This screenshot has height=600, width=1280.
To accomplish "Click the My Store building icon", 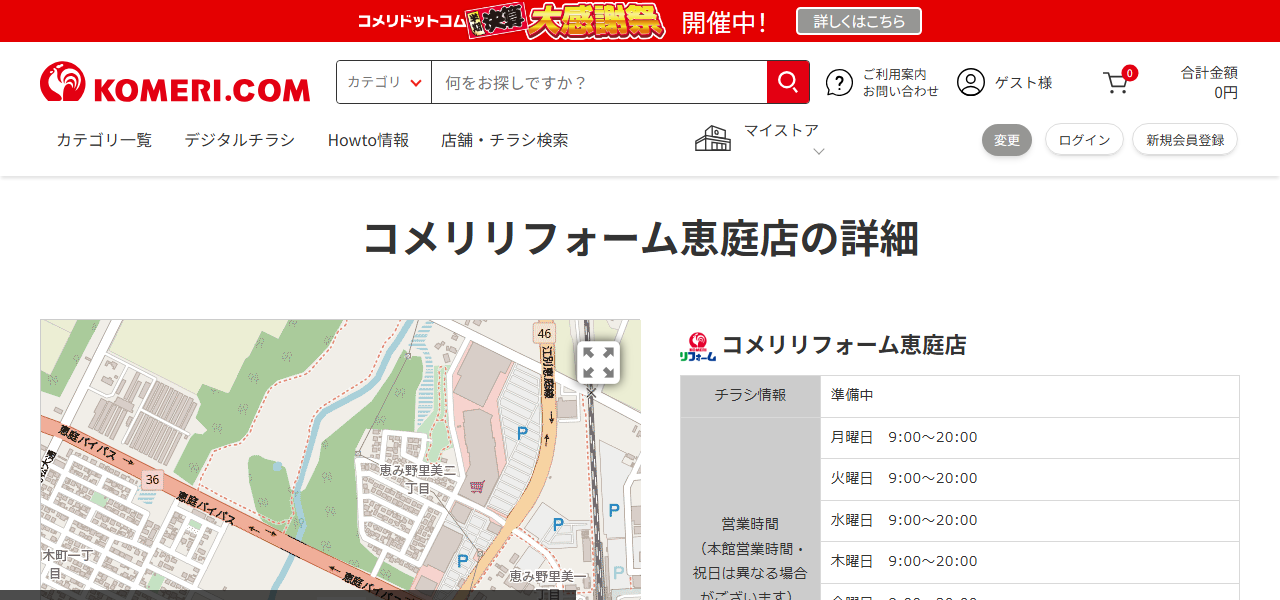I will [713, 138].
